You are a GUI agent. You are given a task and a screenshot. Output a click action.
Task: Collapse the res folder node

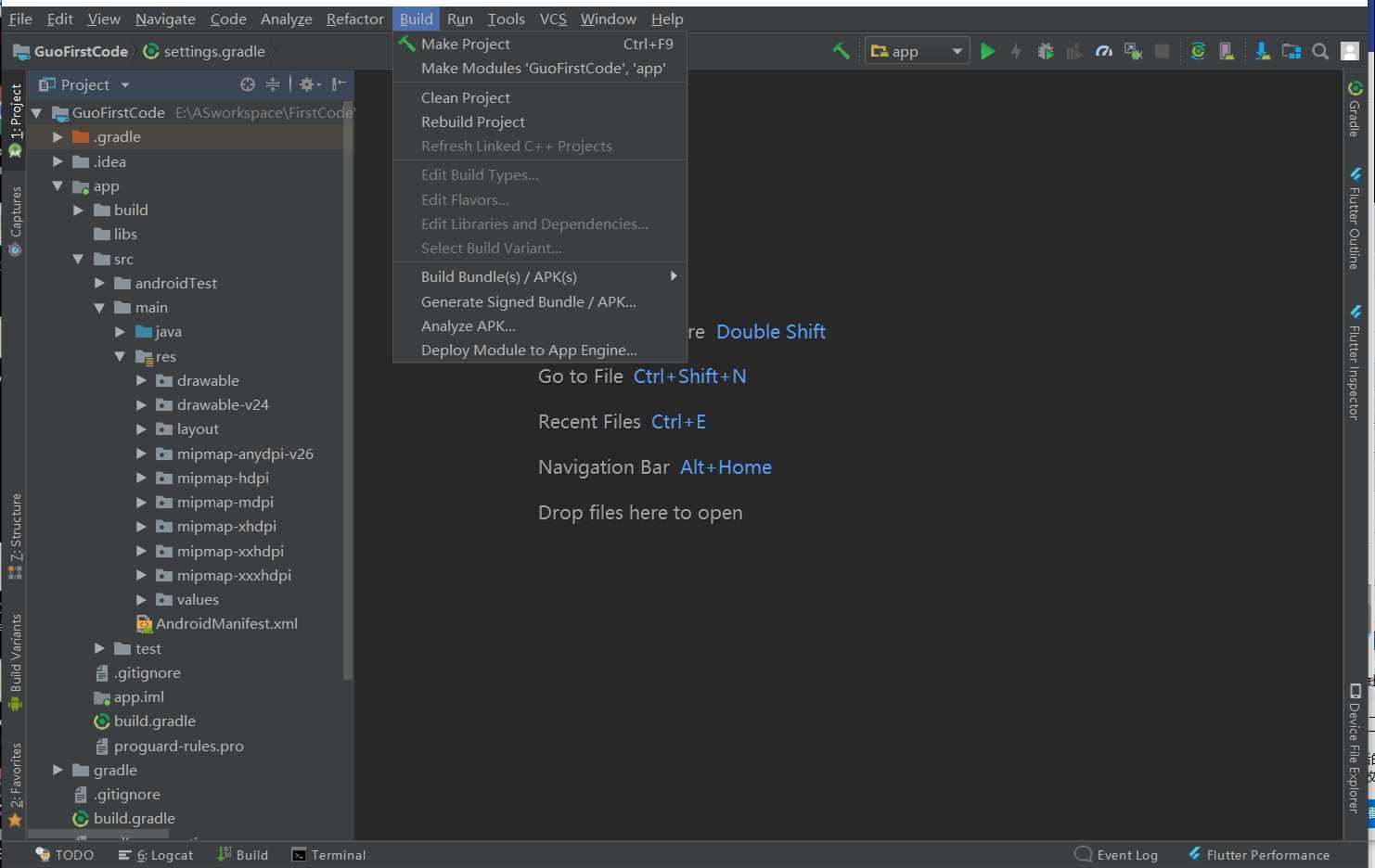click(x=120, y=356)
